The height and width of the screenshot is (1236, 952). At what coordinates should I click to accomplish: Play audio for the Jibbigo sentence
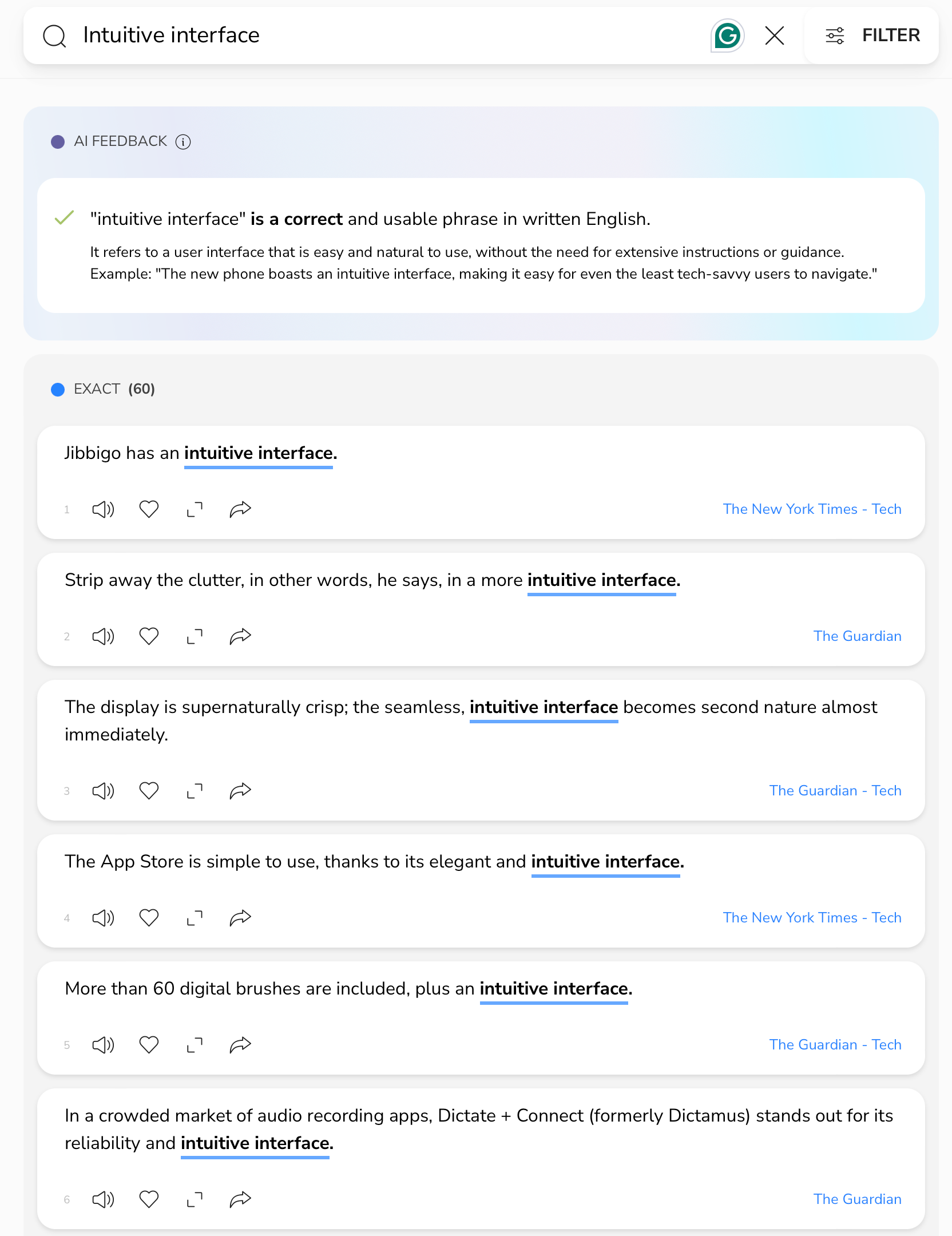(104, 509)
